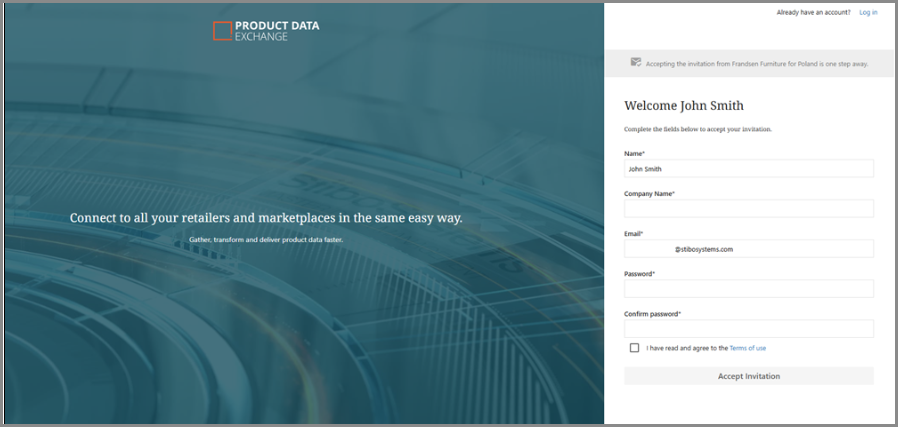Open the Log in link
Image resolution: width=898 pixels, height=427 pixels.
point(868,12)
